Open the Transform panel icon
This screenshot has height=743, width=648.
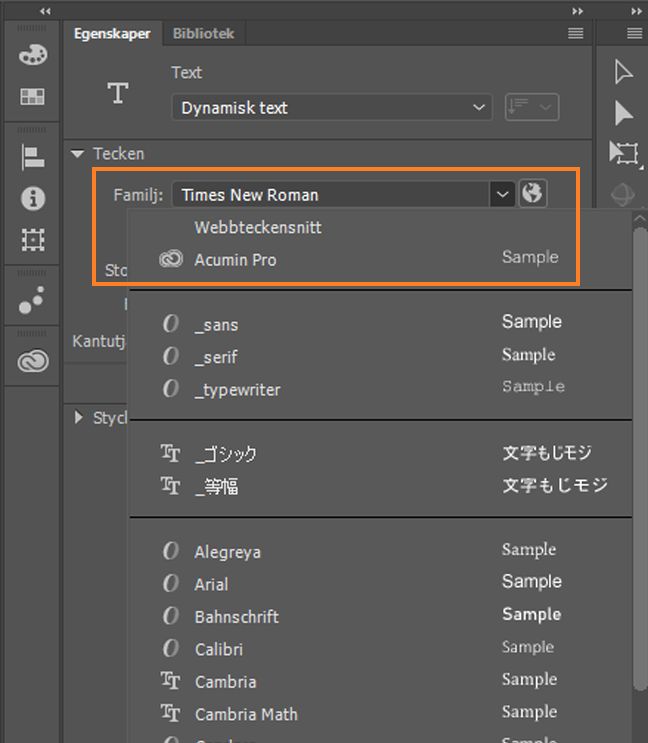(x=33, y=240)
